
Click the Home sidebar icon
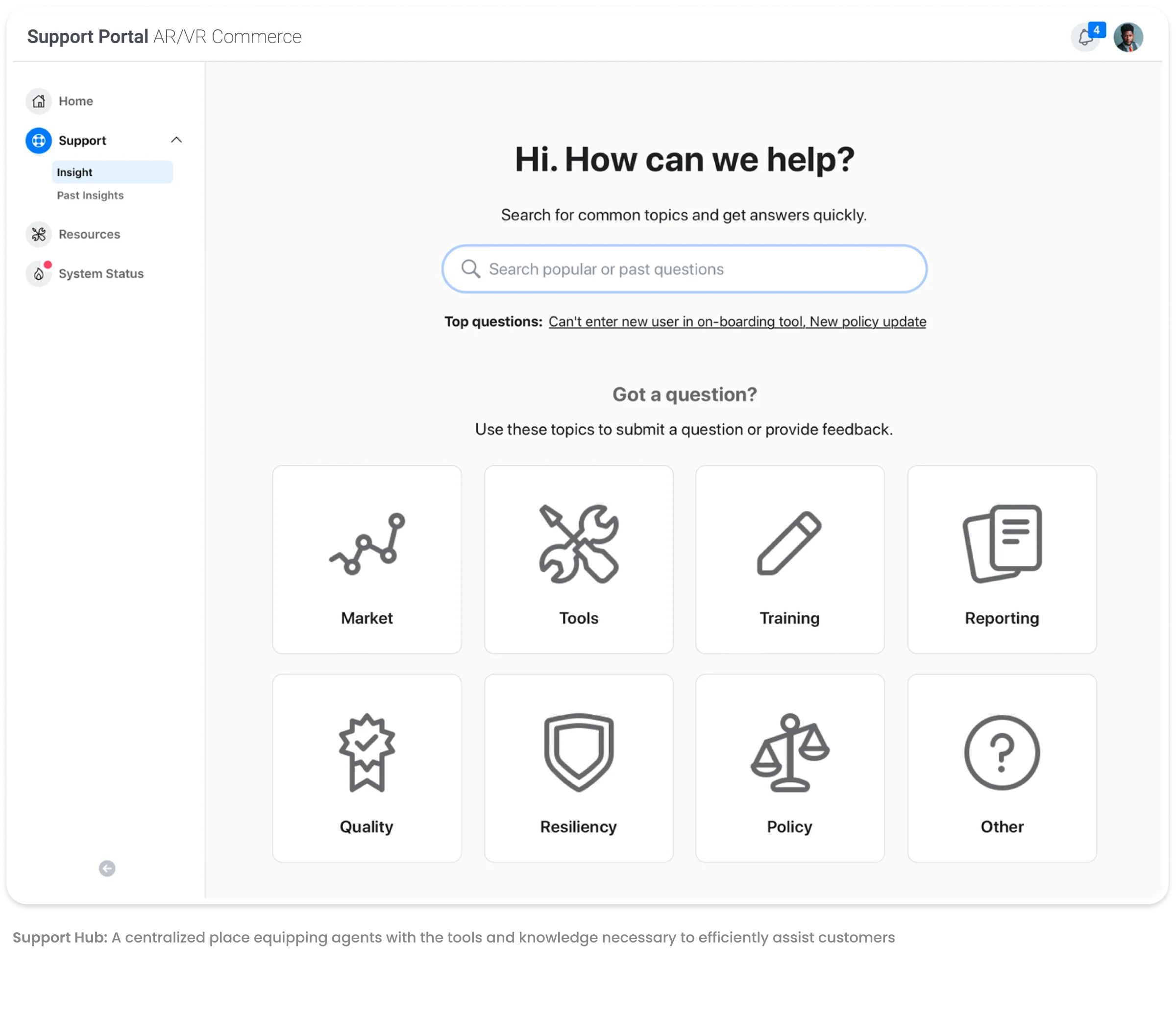pos(39,101)
